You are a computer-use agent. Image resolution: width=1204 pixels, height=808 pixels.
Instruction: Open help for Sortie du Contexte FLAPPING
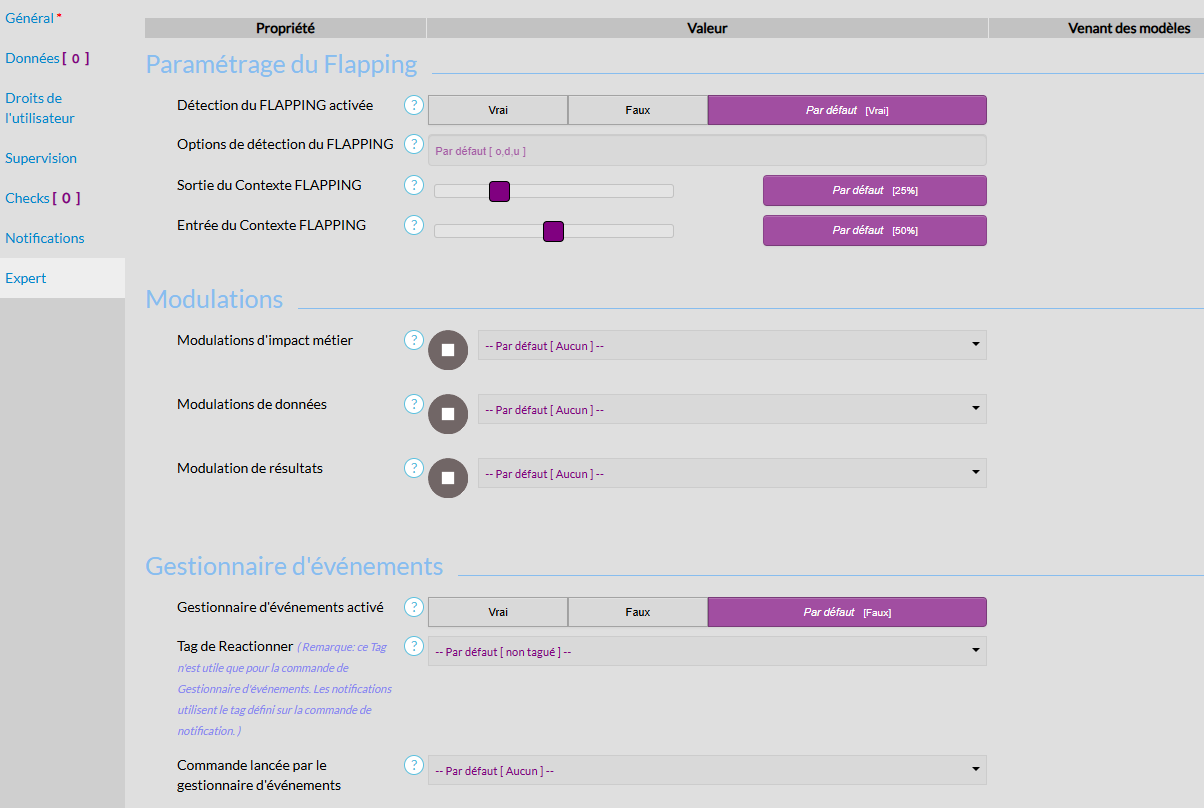click(x=414, y=185)
